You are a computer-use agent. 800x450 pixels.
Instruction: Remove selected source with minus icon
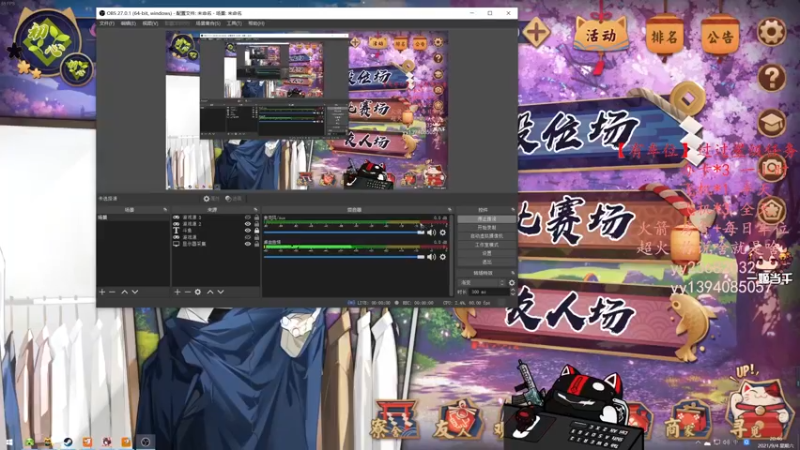pos(187,292)
